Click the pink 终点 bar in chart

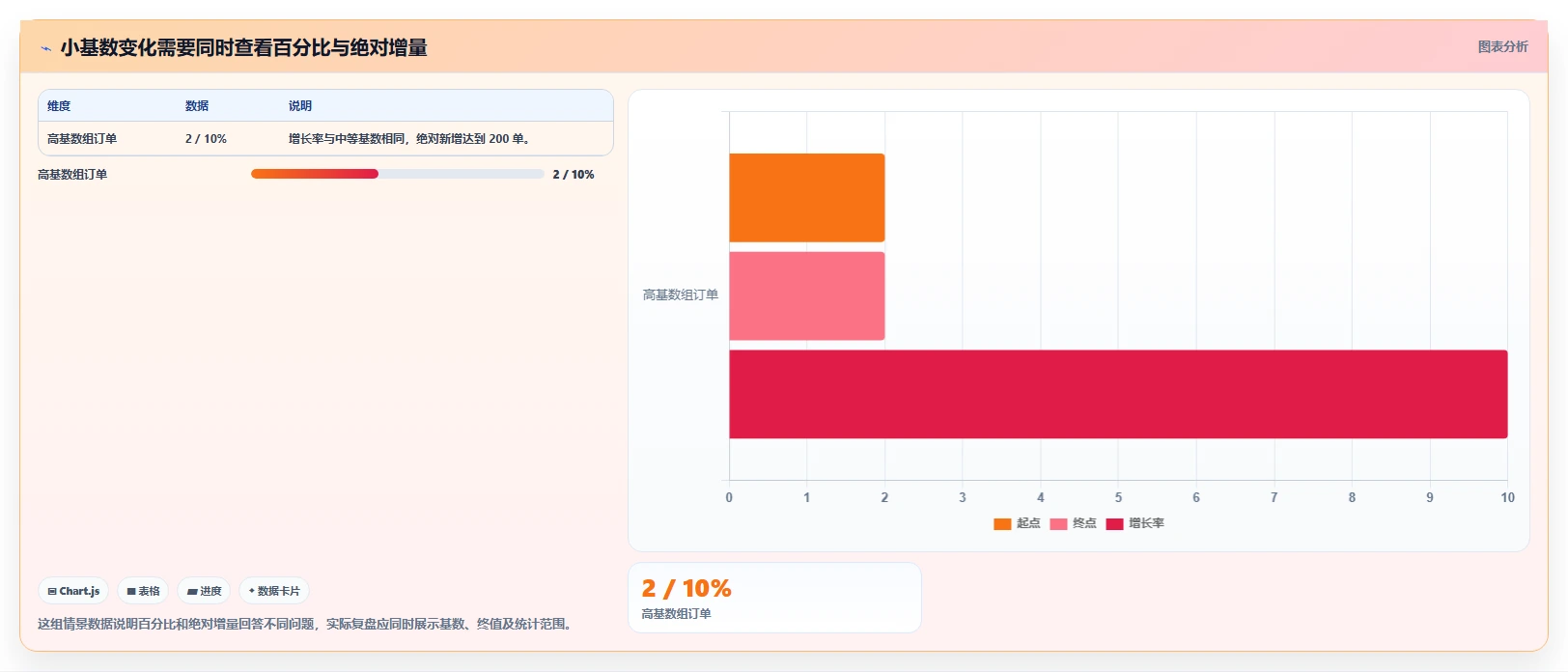pyautogui.click(x=806, y=295)
